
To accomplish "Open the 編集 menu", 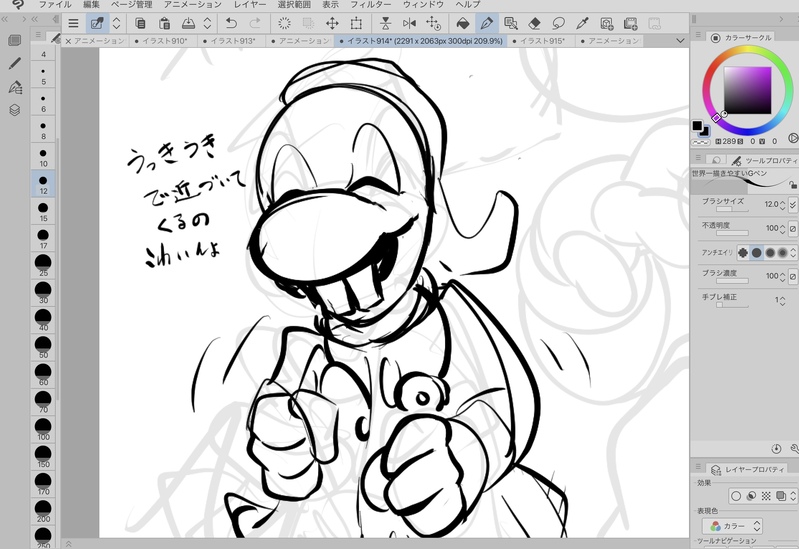I will click(x=91, y=5).
